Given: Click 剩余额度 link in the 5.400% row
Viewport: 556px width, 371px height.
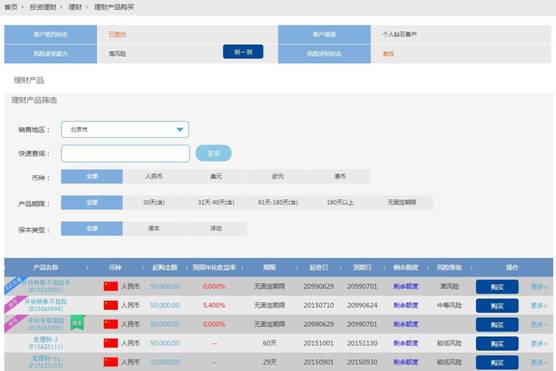Looking at the screenshot, I should [406, 305].
